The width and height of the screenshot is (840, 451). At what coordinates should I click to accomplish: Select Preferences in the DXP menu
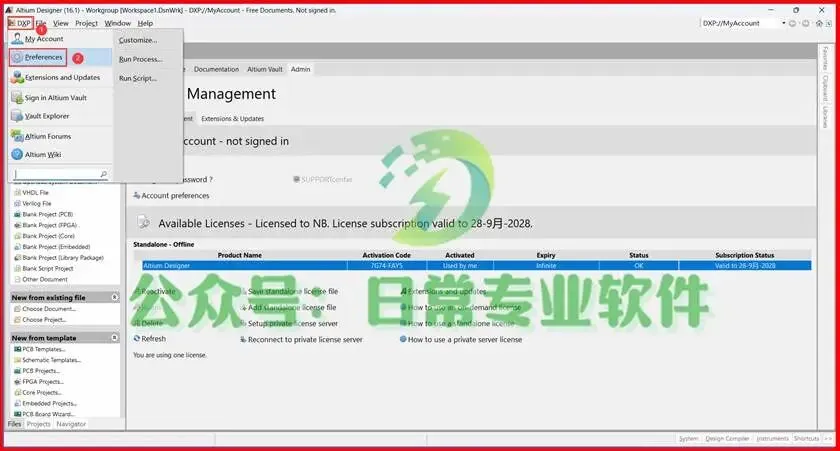[60, 57]
